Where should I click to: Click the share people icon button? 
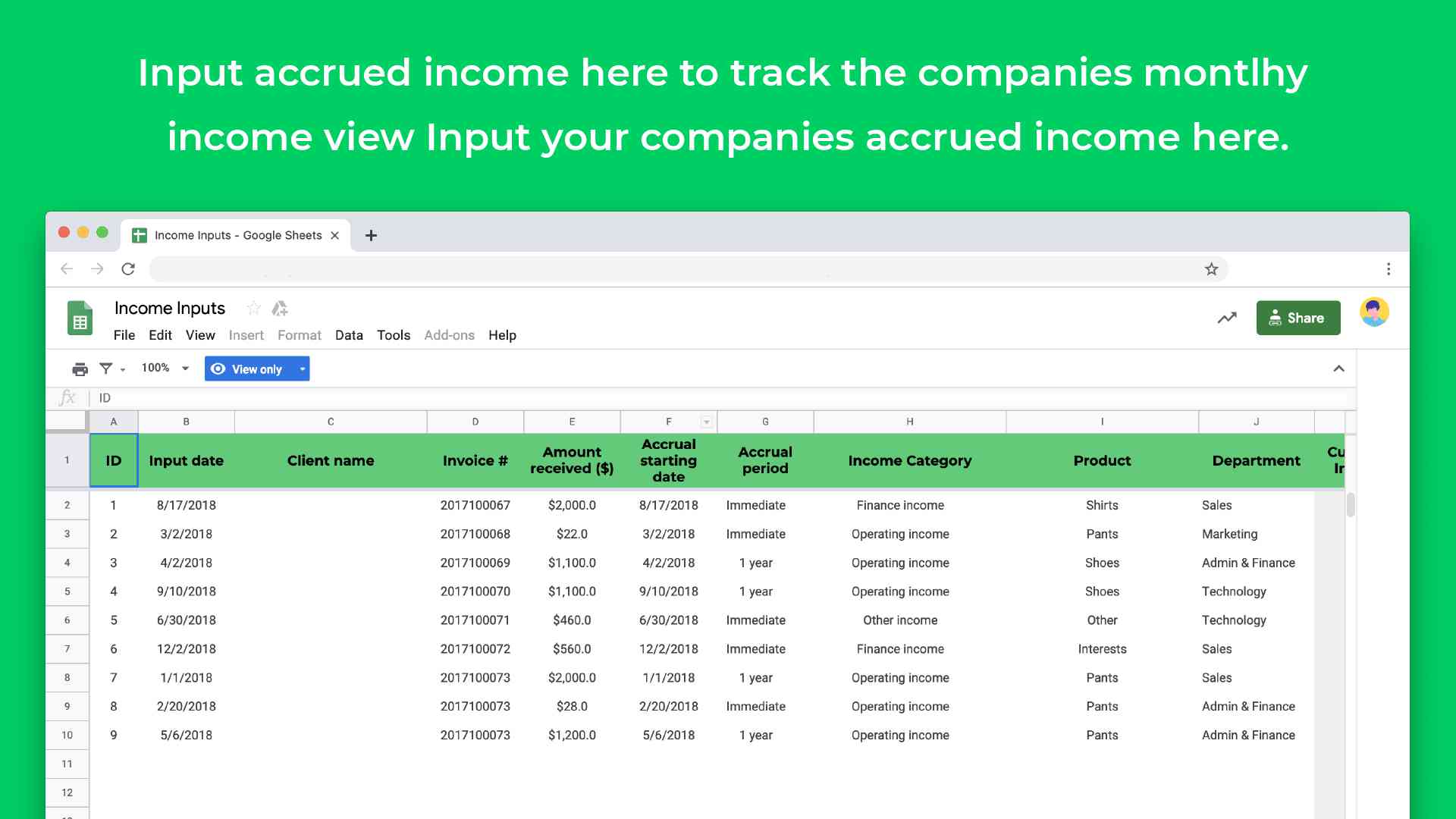pos(1296,318)
